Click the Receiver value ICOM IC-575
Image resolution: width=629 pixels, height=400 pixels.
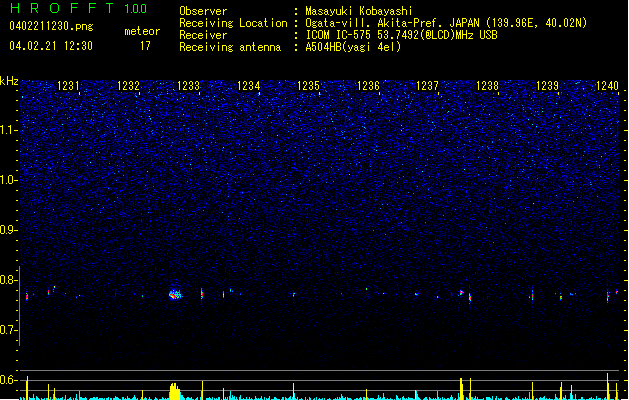(401, 35)
